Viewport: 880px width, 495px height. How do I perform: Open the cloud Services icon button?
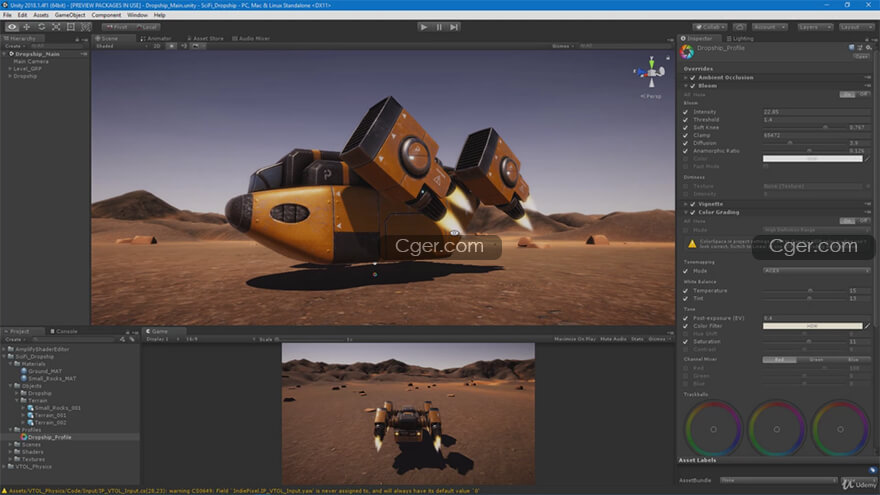coord(740,27)
